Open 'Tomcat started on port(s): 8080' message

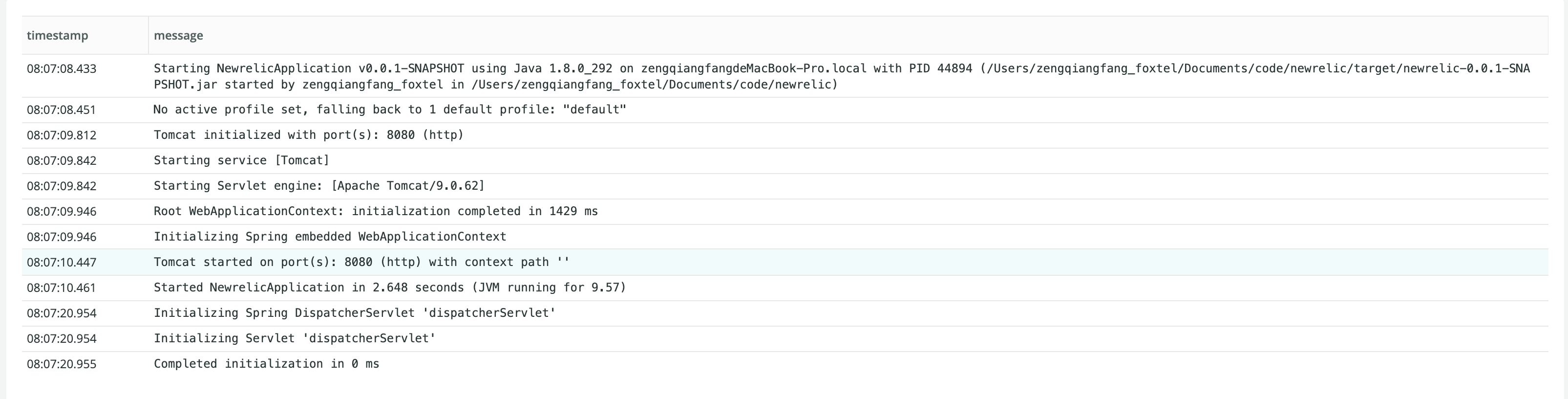(361, 262)
